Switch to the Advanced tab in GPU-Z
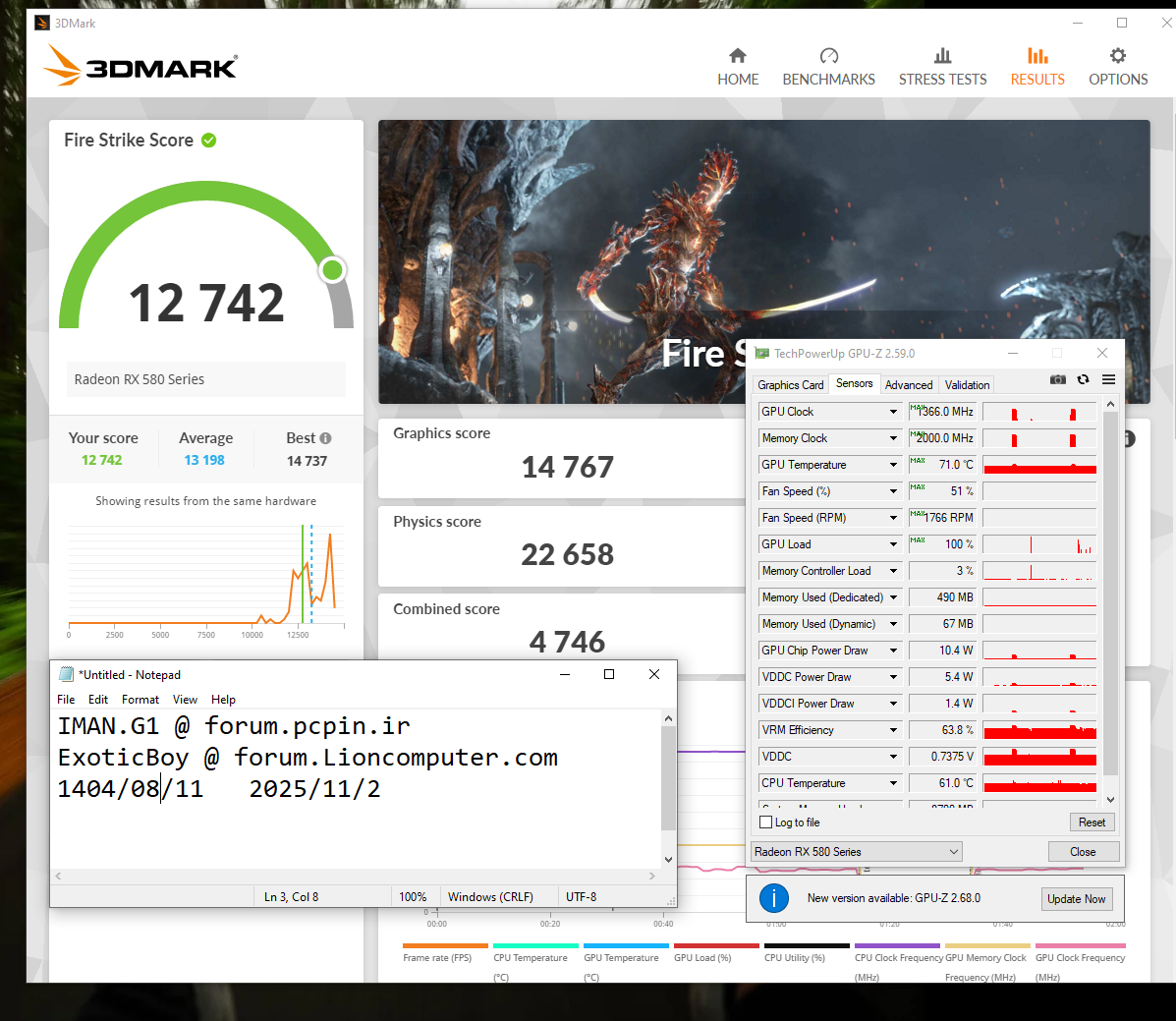1176x1021 pixels. (x=908, y=385)
